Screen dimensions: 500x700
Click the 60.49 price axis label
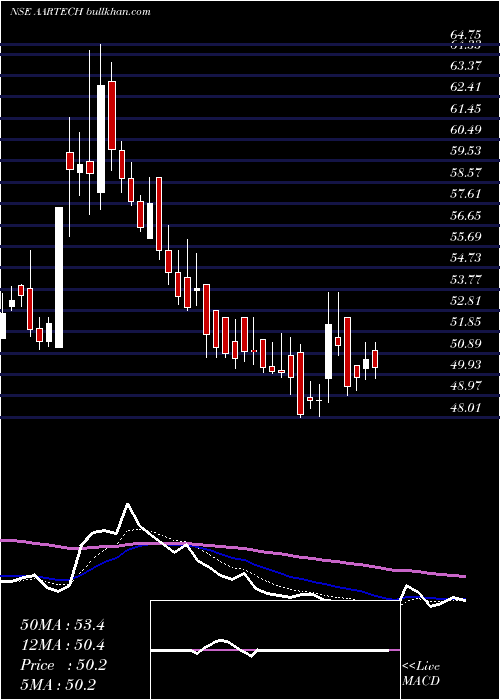click(x=466, y=129)
